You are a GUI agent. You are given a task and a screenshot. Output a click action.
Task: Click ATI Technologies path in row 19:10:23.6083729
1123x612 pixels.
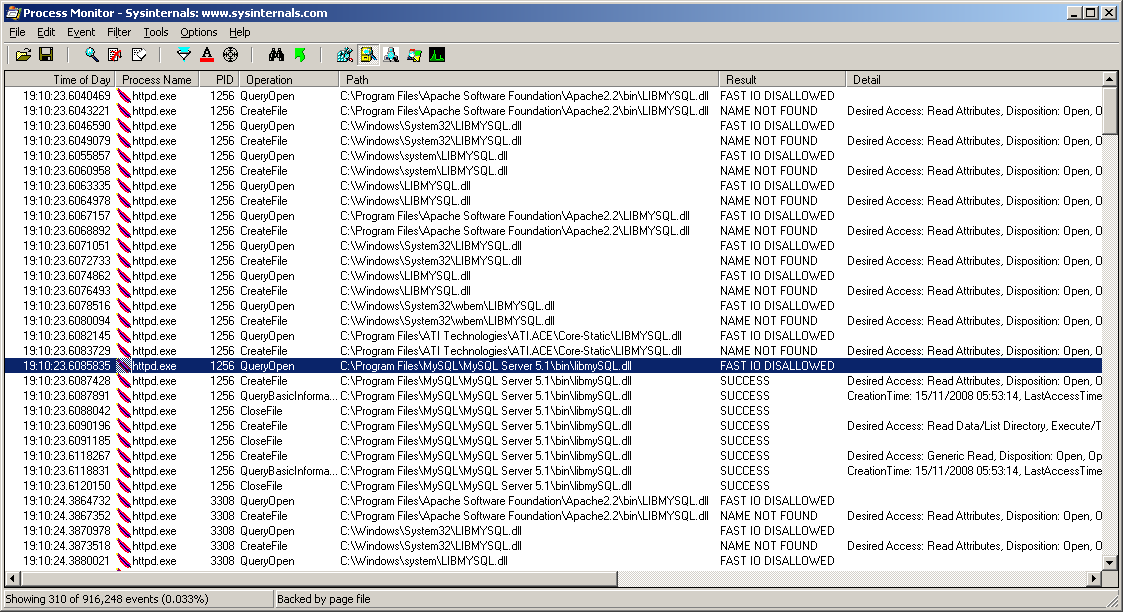pyautogui.click(x=511, y=351)
